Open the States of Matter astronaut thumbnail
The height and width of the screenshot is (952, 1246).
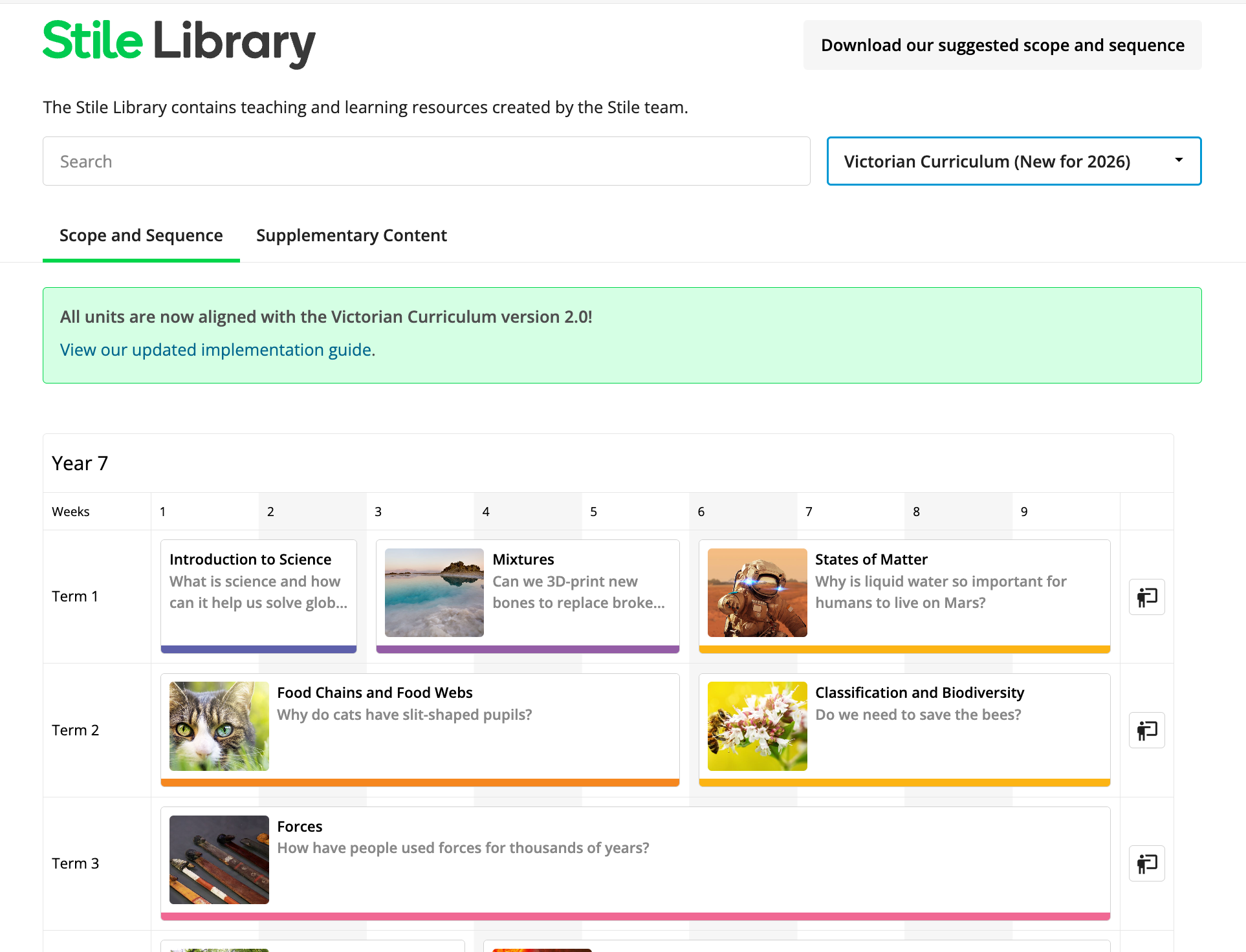click(x=757, y=592)
